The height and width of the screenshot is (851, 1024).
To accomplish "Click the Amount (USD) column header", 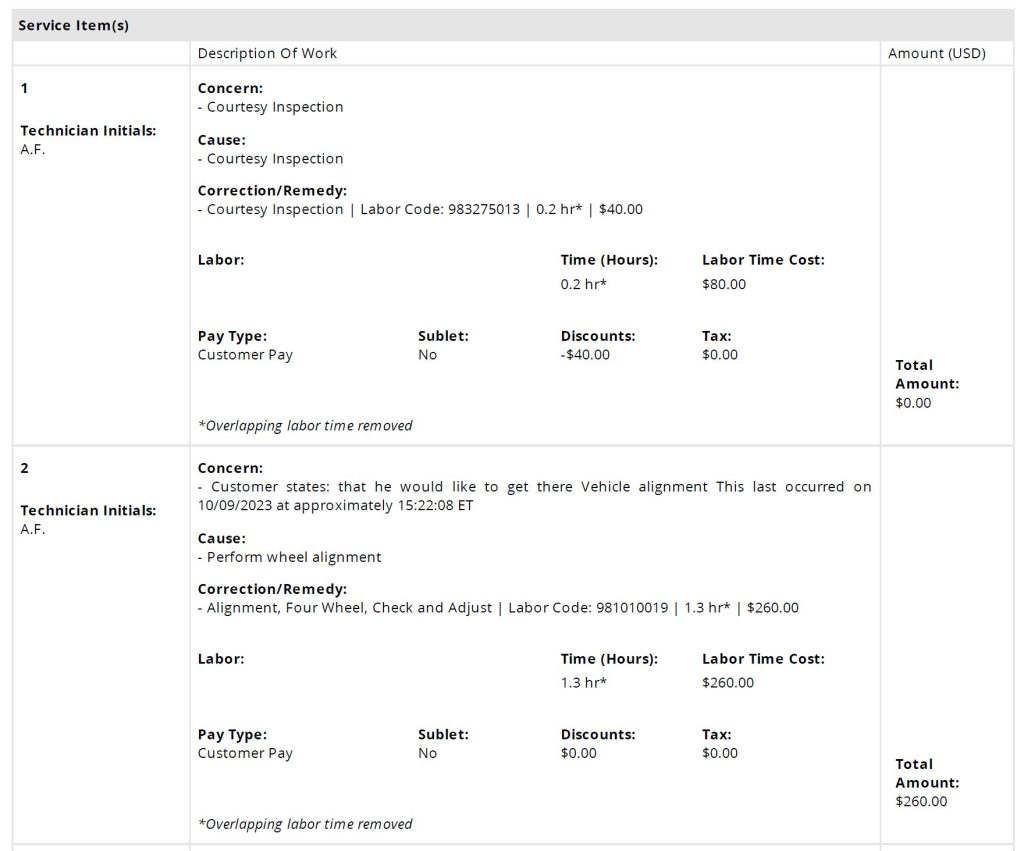I will click(936, 53).
